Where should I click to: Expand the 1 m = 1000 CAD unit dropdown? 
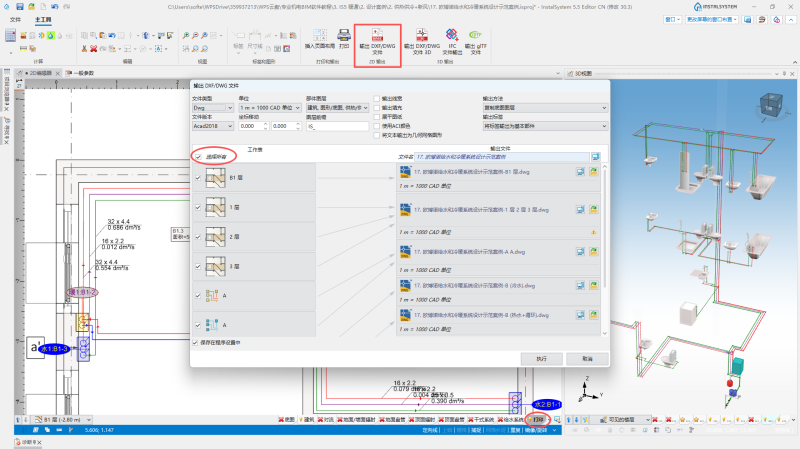270,108
